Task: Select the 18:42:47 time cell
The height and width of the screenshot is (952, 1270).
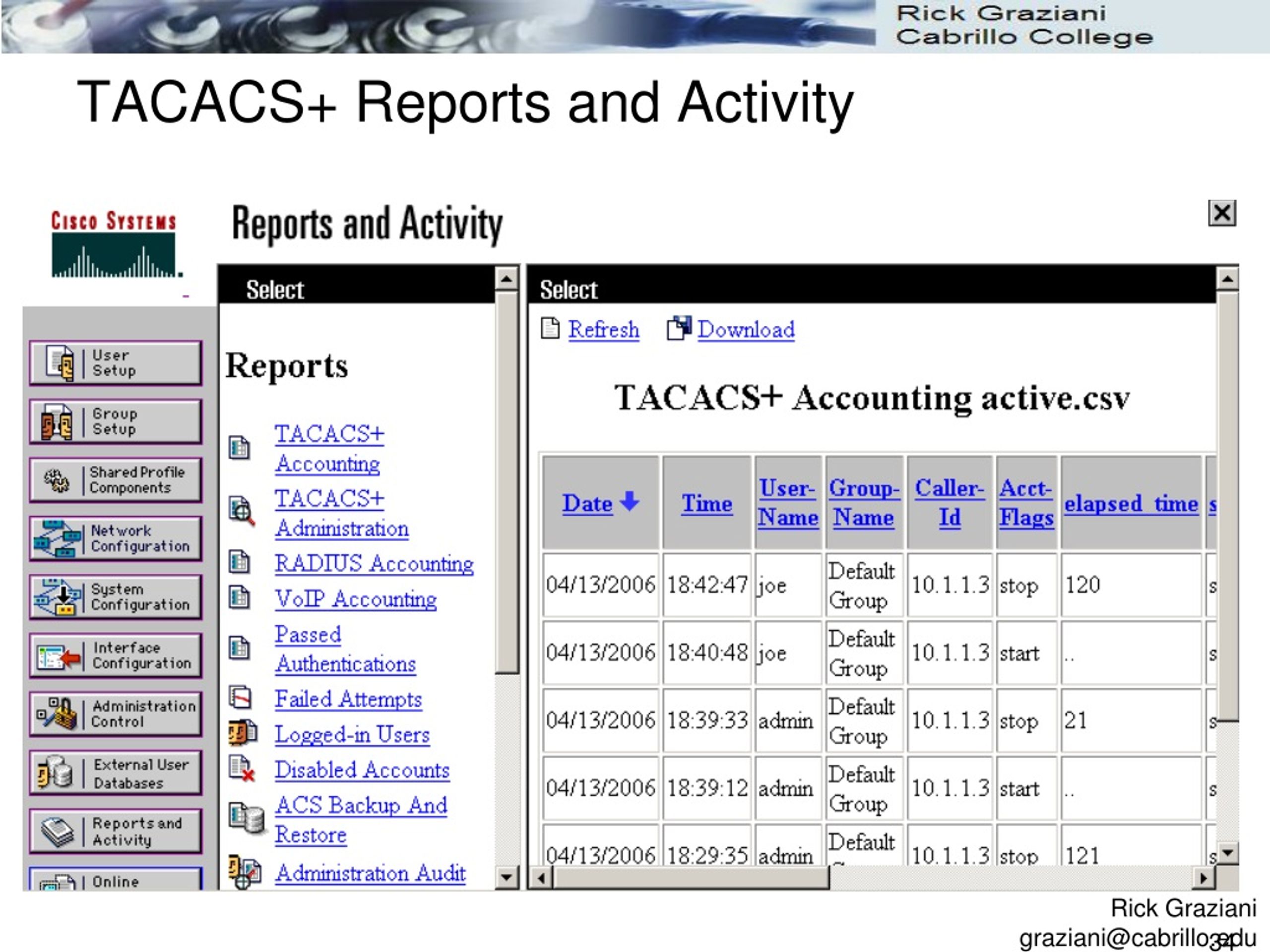Action: point(707,585)
